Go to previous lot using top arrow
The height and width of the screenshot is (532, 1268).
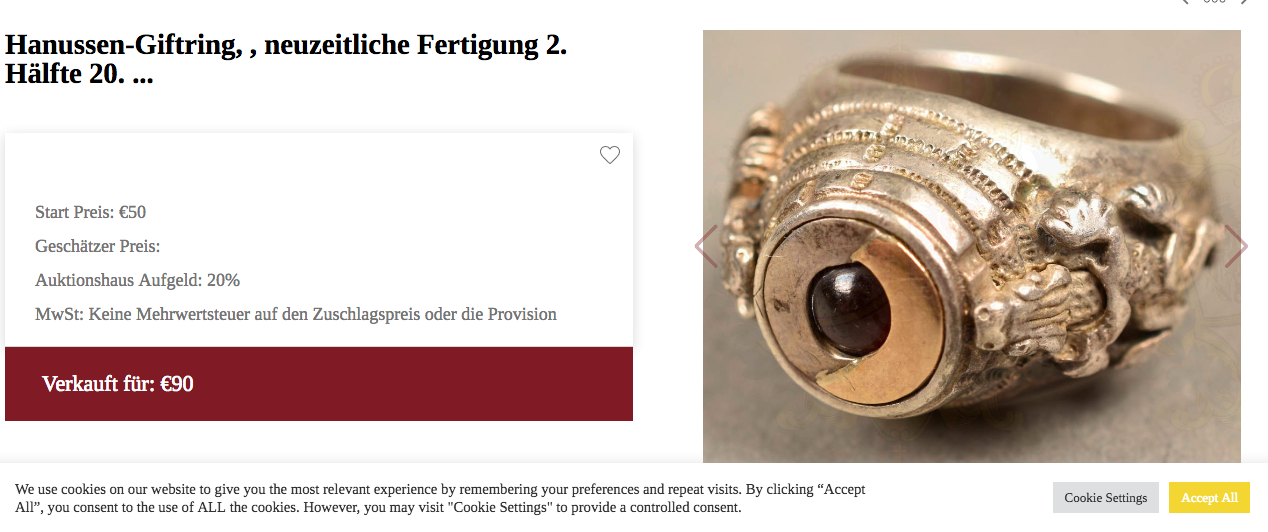click(1185, 2)
